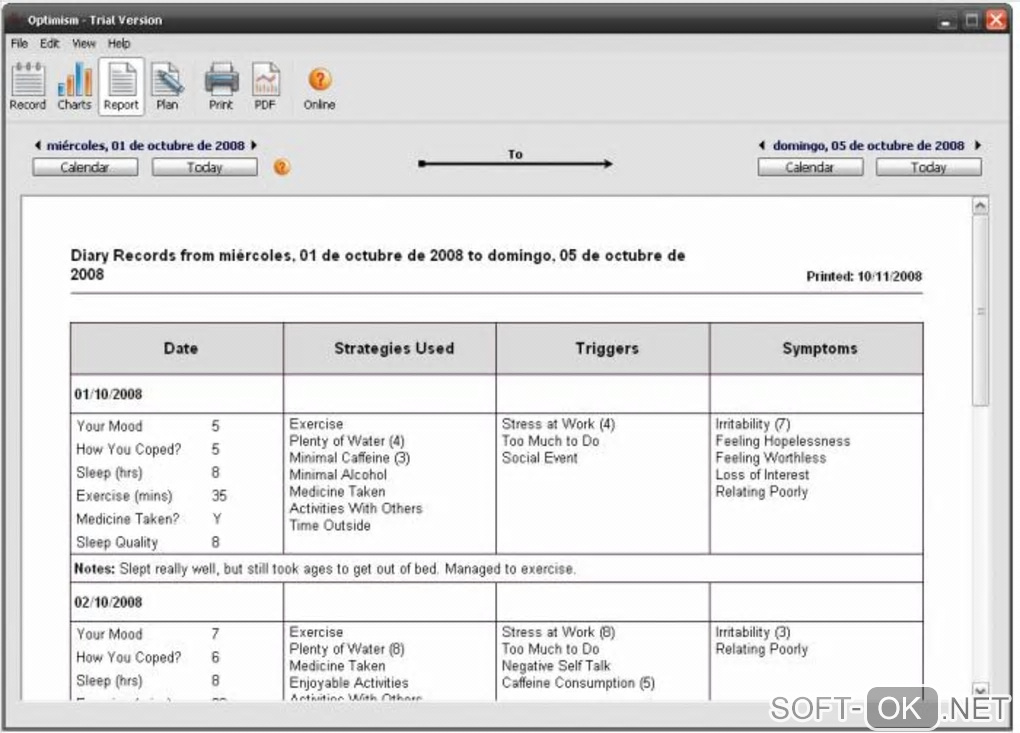Click 'Enjoyable Activities' strategy
Screen dimensions: 1020x733
coord(349,683)
